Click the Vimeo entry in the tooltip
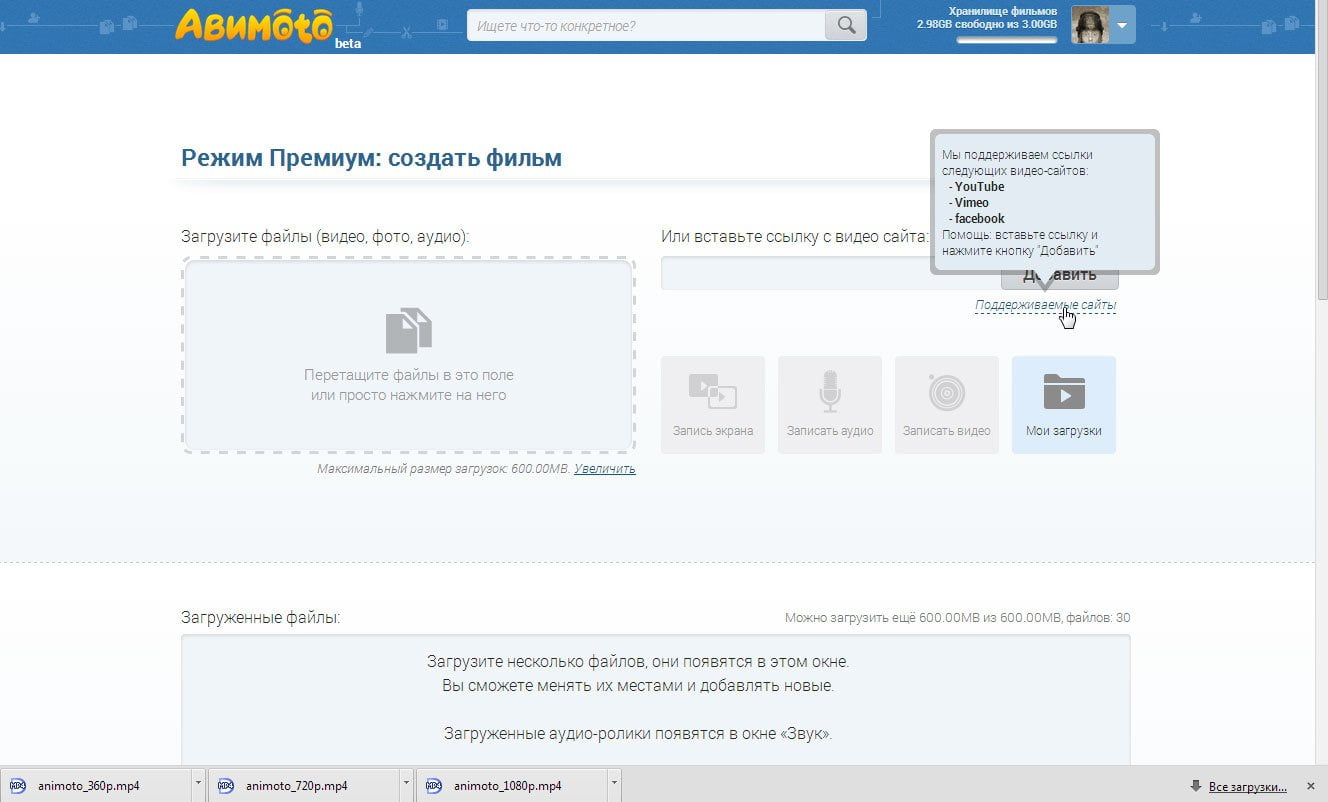 tap(971, 203)
